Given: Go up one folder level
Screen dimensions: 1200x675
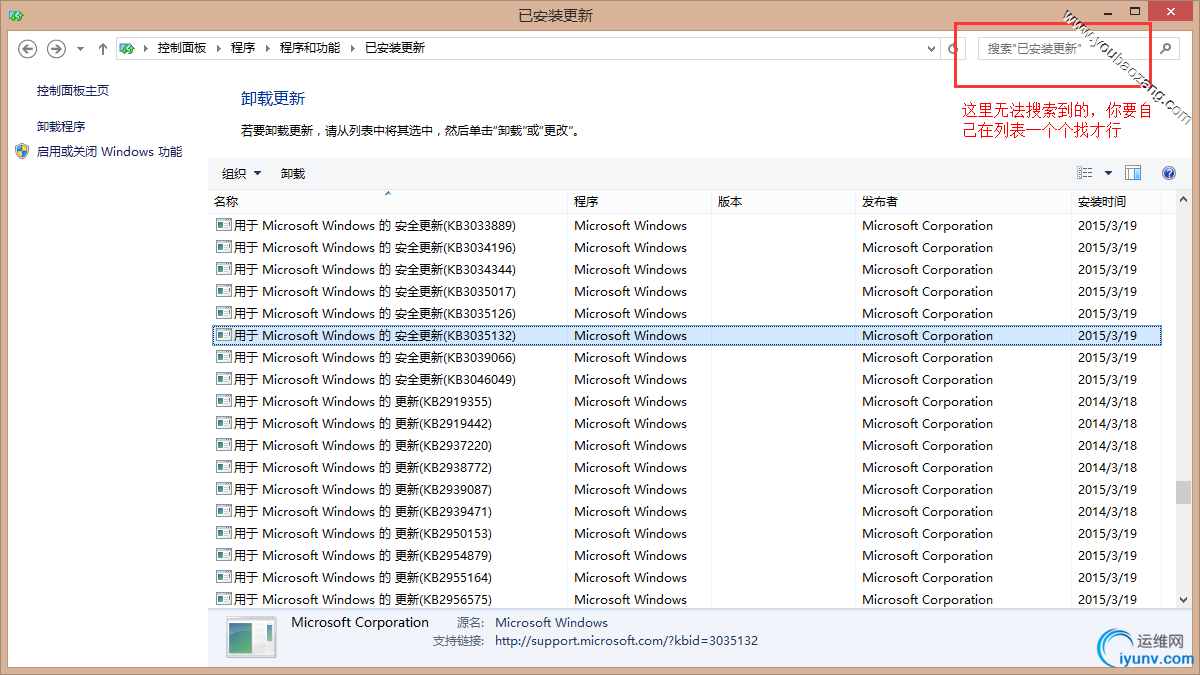Looking at the screenshot, I should (103, 48).
